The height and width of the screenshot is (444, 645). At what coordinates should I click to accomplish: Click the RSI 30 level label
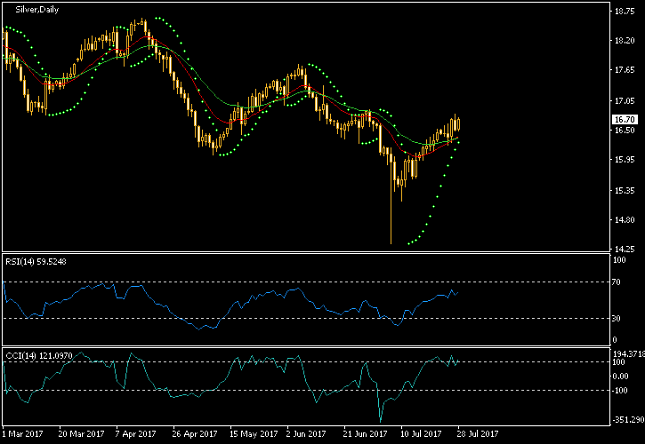pos(616,318)
